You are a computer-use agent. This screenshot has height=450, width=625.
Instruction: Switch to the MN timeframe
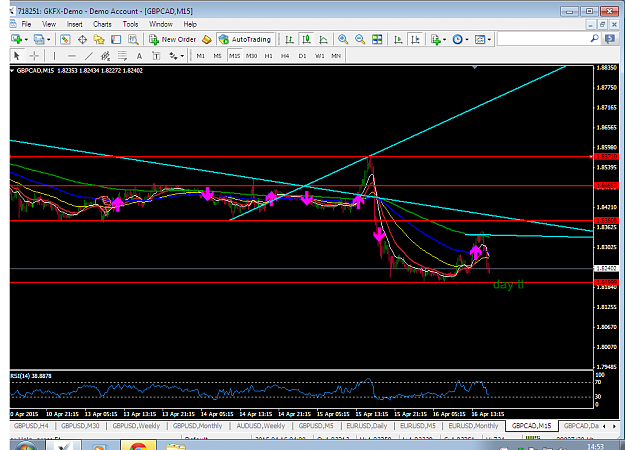pos(336,56)
